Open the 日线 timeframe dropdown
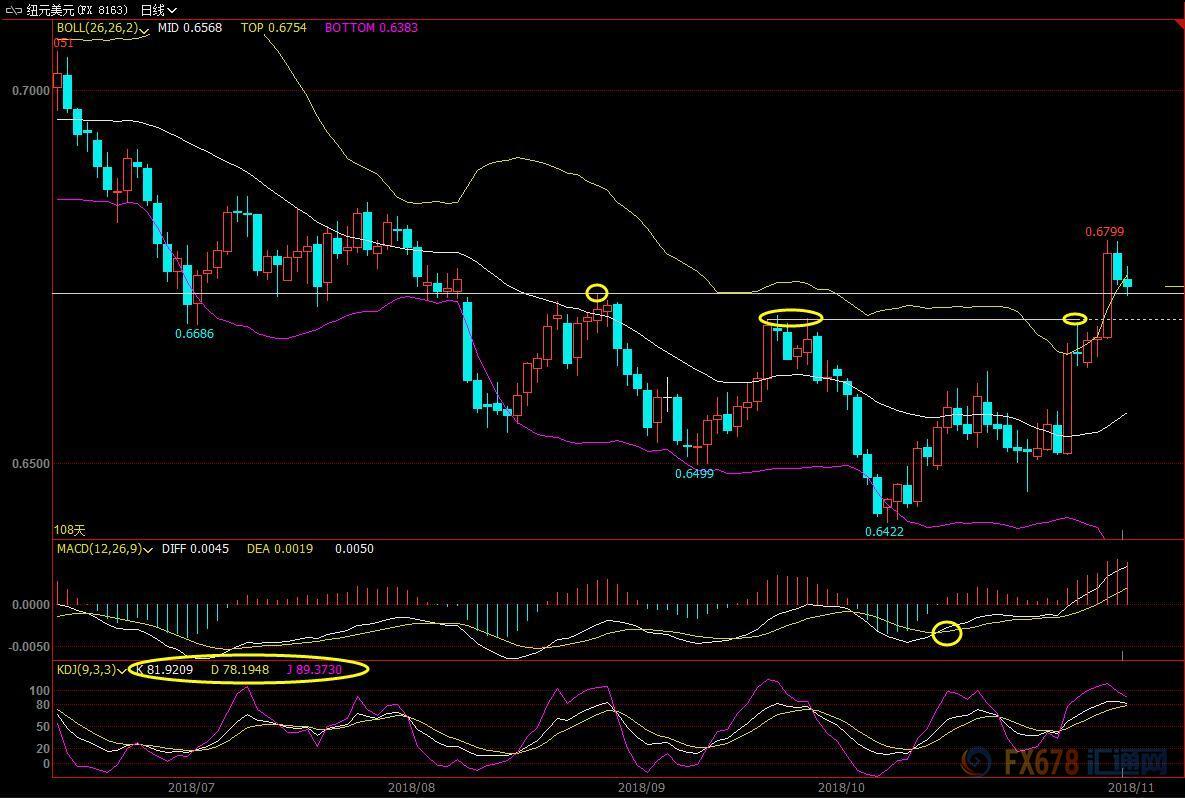This screenshot has width=1185, height=798. (x=159, y=11)
